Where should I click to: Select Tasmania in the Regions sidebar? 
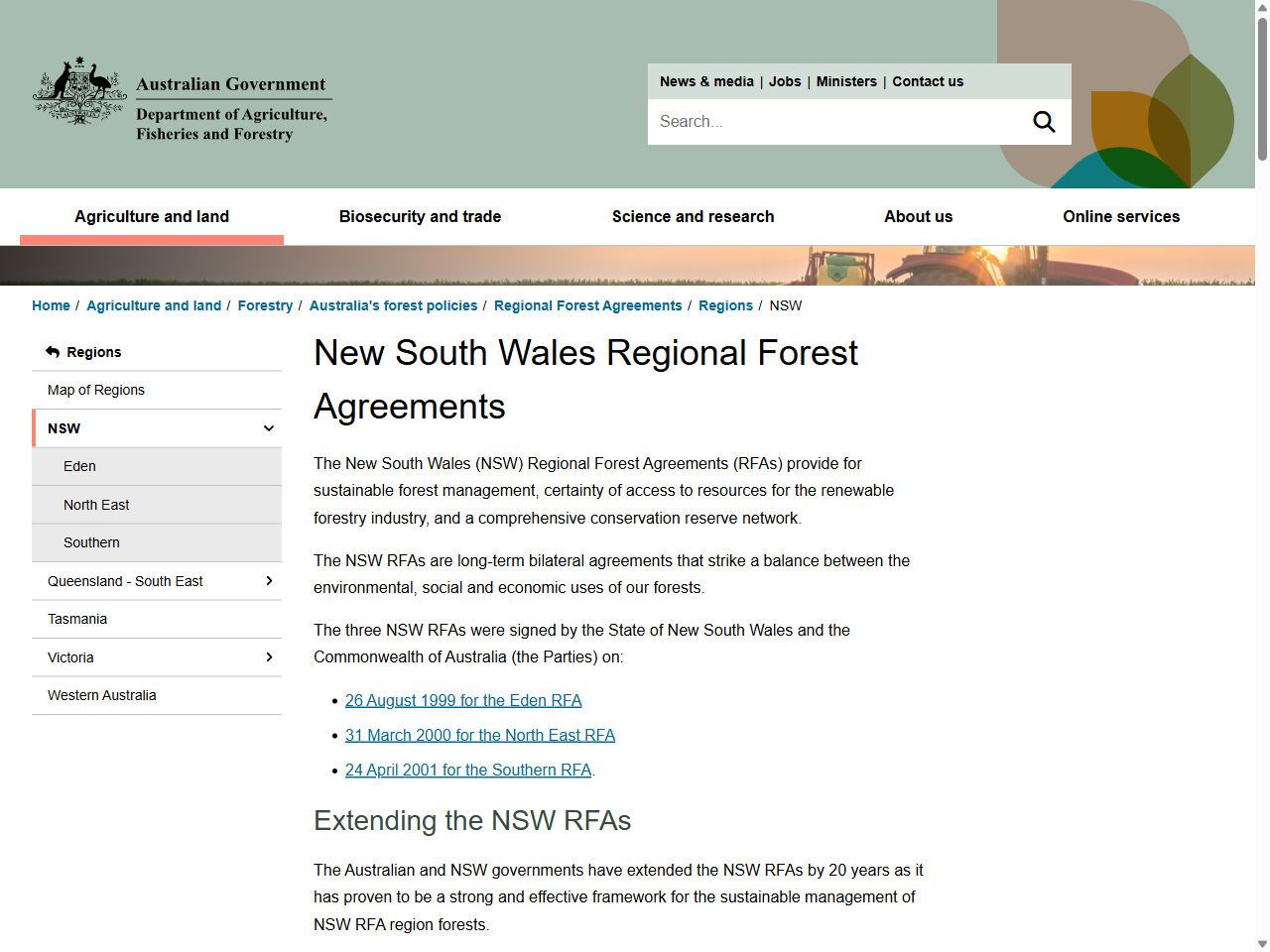pyautogui.click(x=76, y=619)
